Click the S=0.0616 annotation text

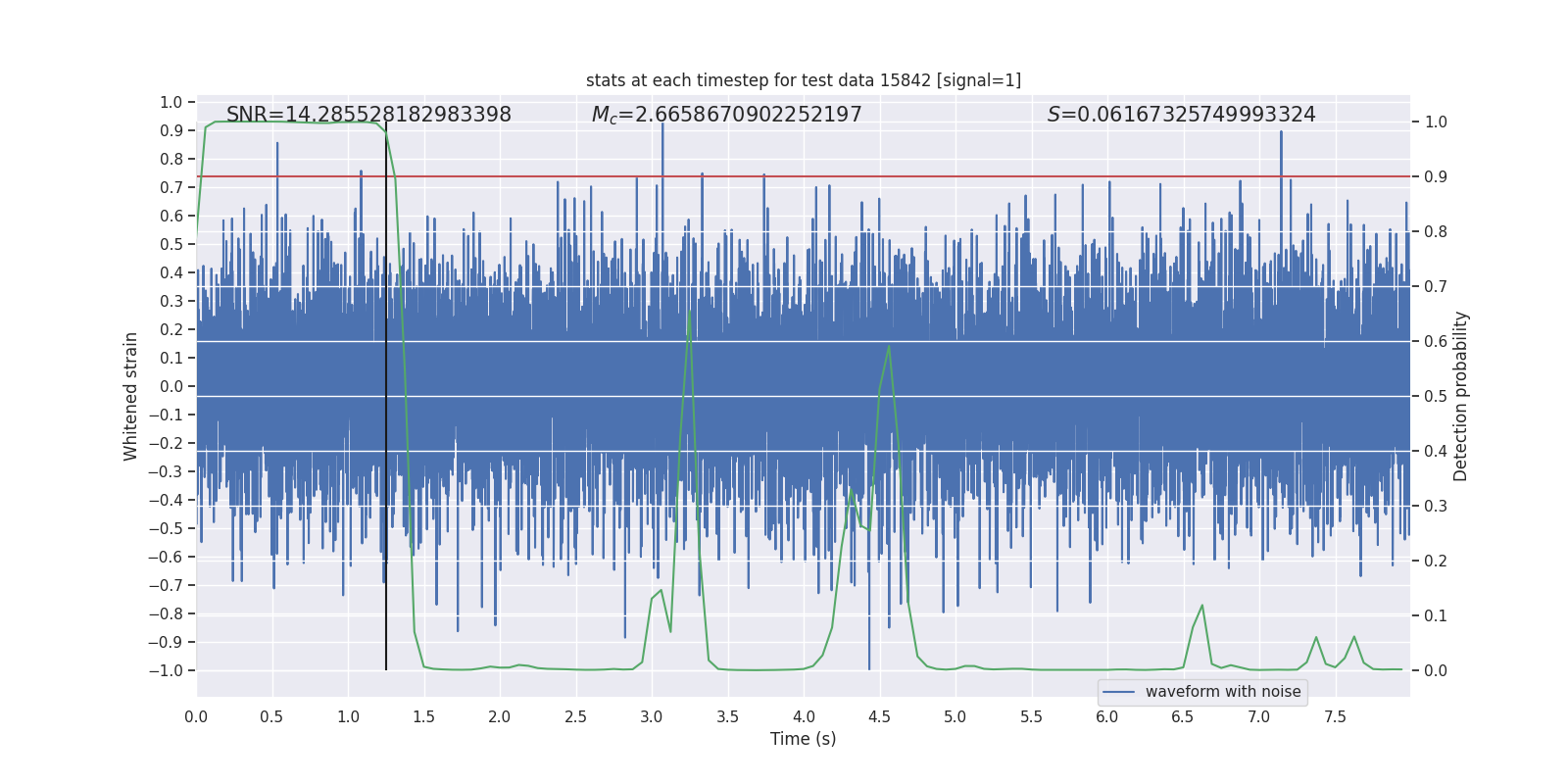1181,115
